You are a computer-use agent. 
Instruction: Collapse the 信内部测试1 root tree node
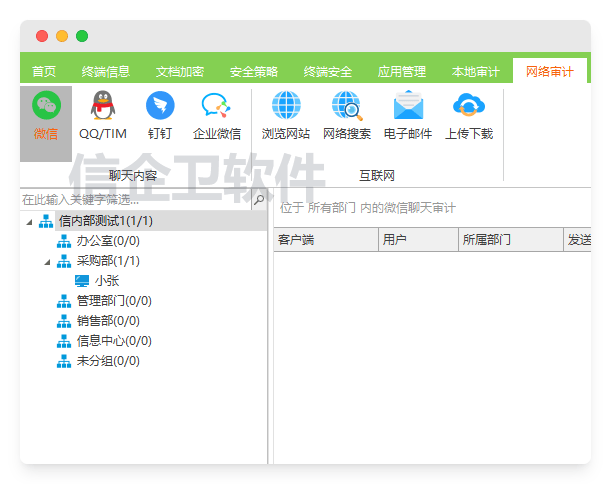(x=29, y=221)
